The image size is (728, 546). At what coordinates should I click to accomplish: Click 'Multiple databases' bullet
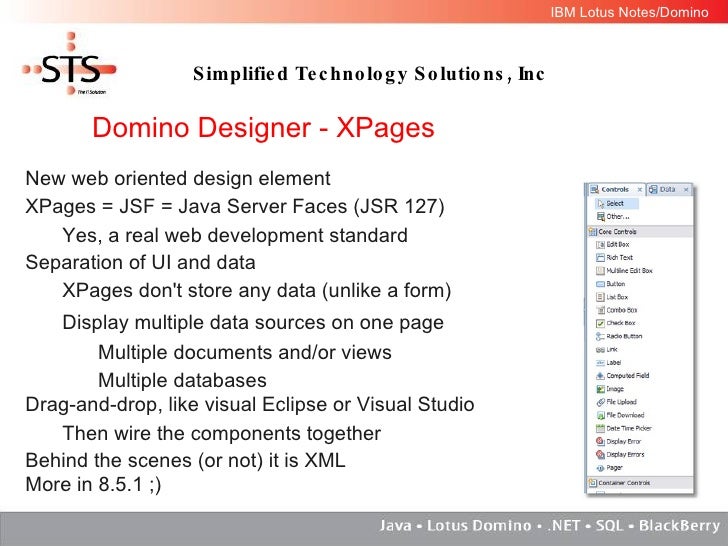coord(182,380)
